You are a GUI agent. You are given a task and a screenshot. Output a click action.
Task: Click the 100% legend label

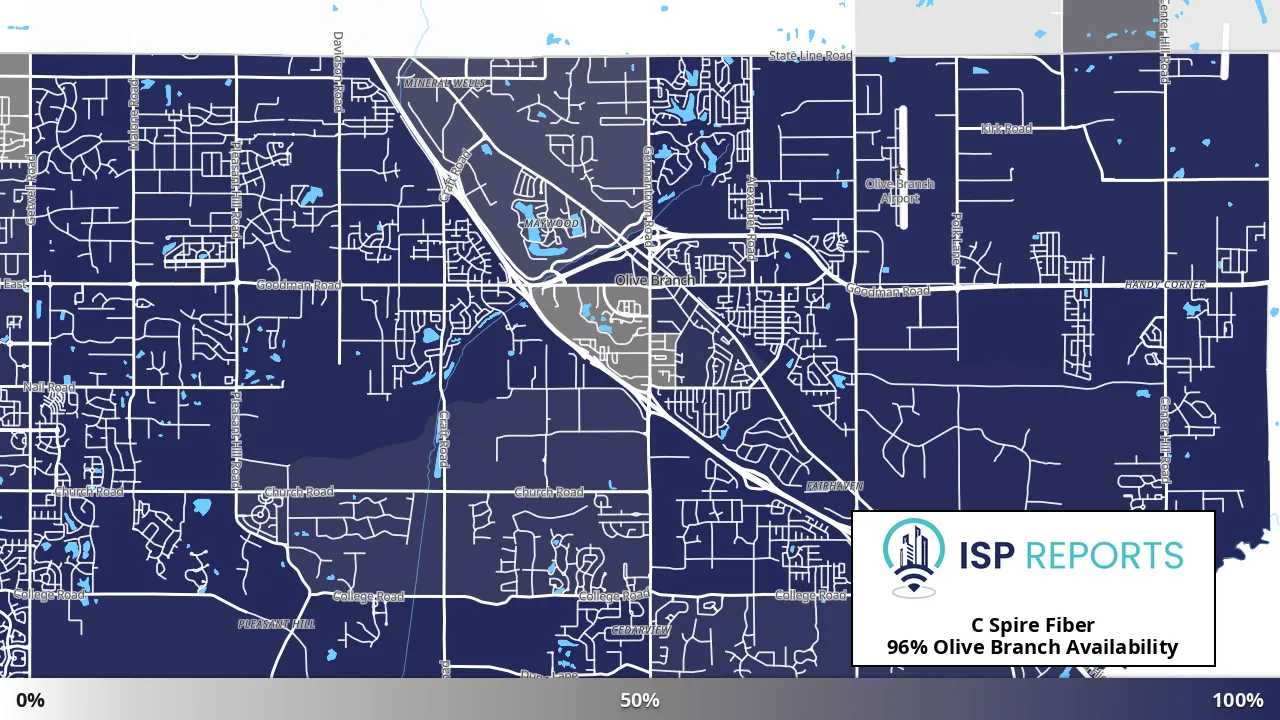click(1238, 700)
